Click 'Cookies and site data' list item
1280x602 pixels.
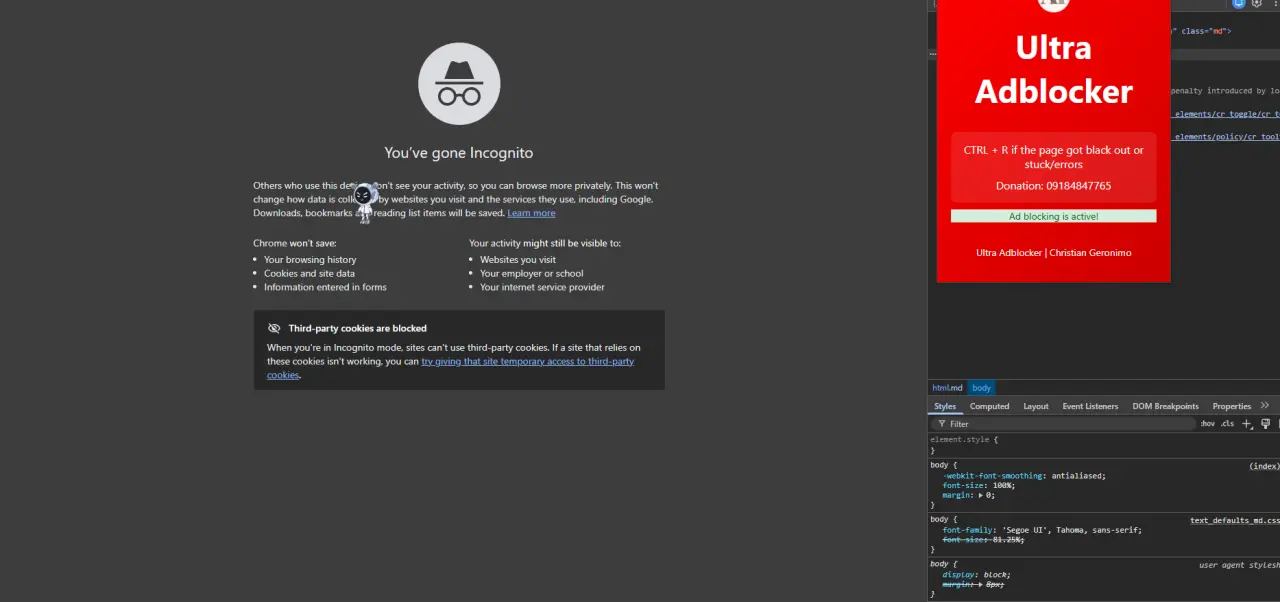coord(309,273)
